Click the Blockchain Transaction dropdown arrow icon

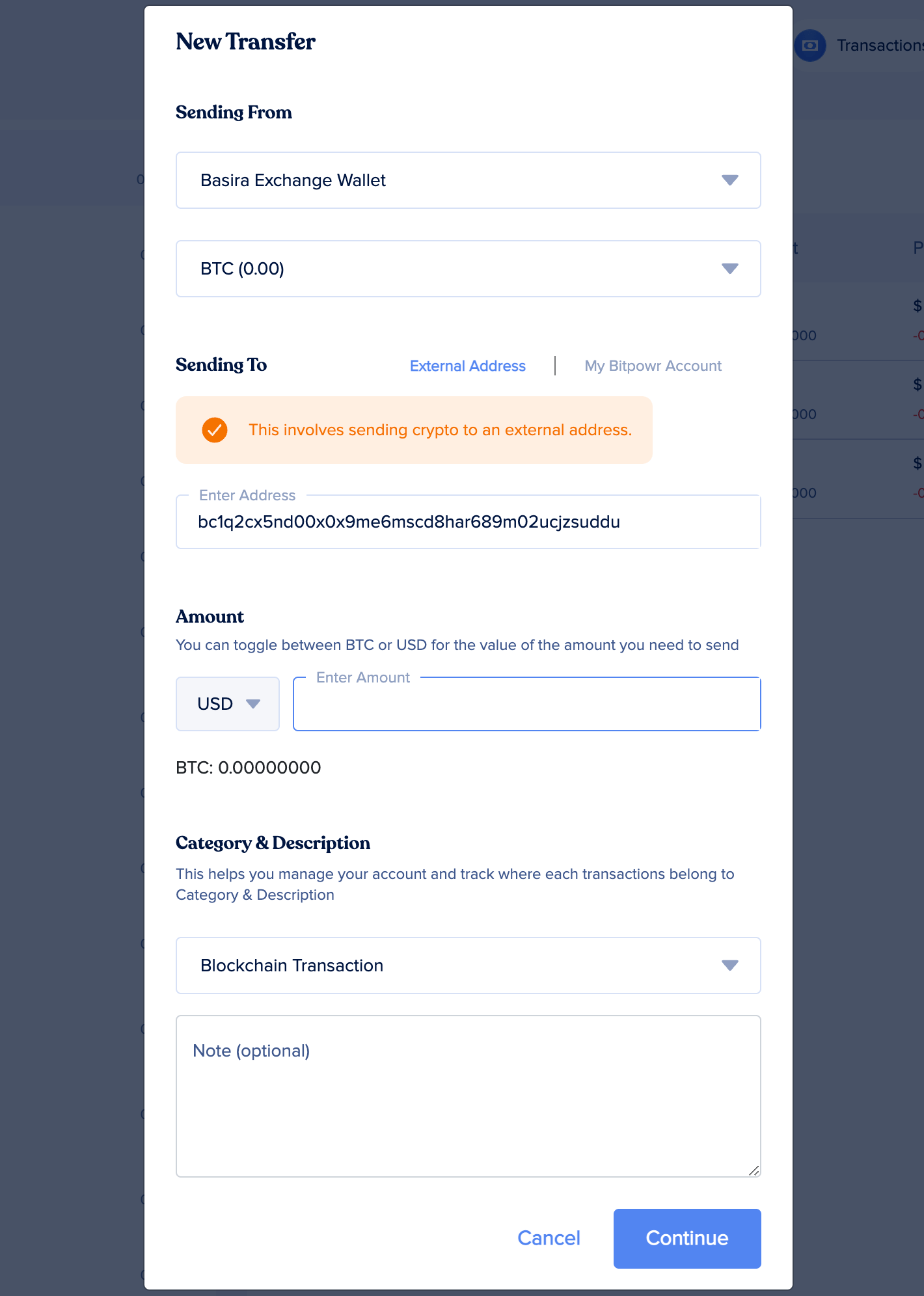click(730, 965)
